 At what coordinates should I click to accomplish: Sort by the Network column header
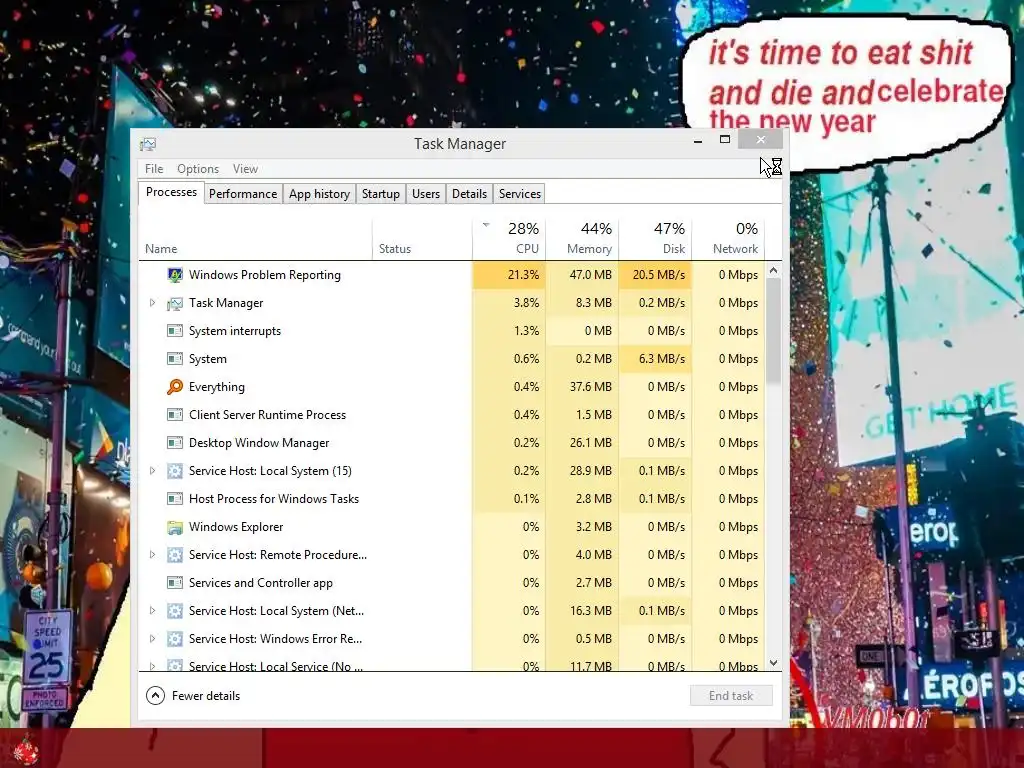tap(728, 239)
